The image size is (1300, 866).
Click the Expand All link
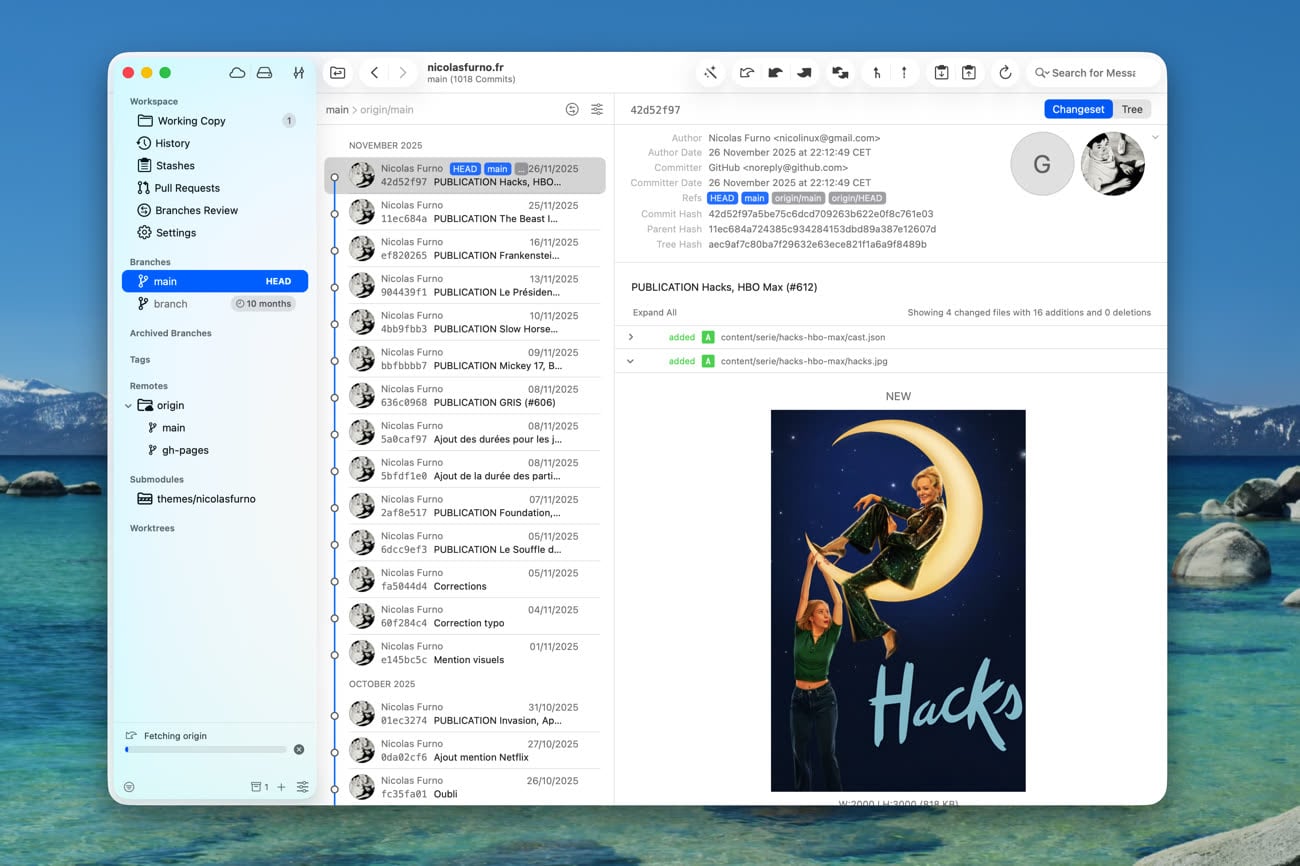(x=654, y=312)
